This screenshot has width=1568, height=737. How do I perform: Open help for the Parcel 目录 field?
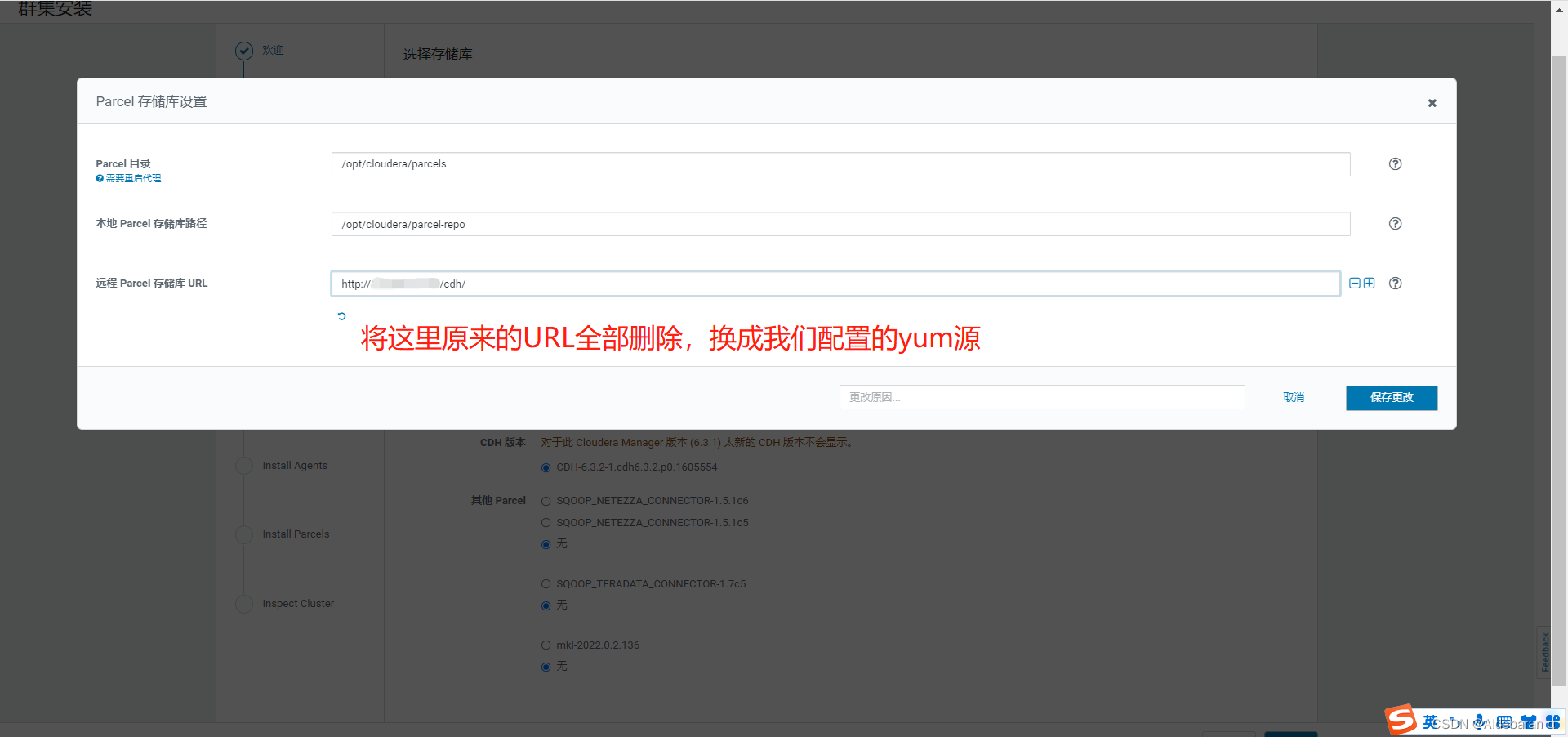click(1395, 164)
